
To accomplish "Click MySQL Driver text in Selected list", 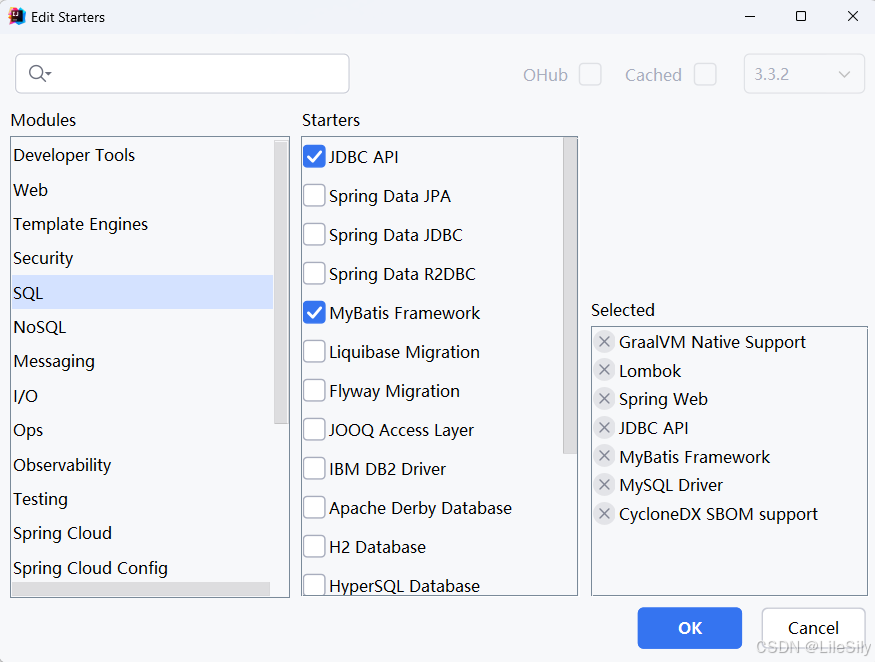I will (671, 485).
